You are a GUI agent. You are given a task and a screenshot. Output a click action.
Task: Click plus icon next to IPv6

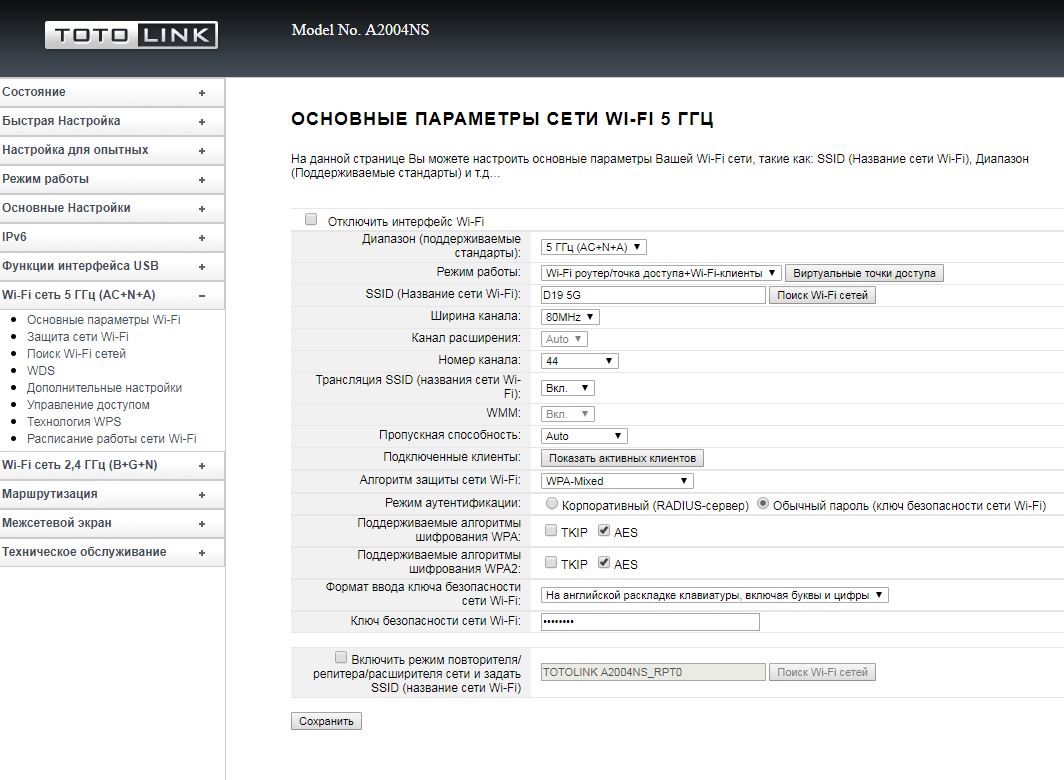click(202, 238)
